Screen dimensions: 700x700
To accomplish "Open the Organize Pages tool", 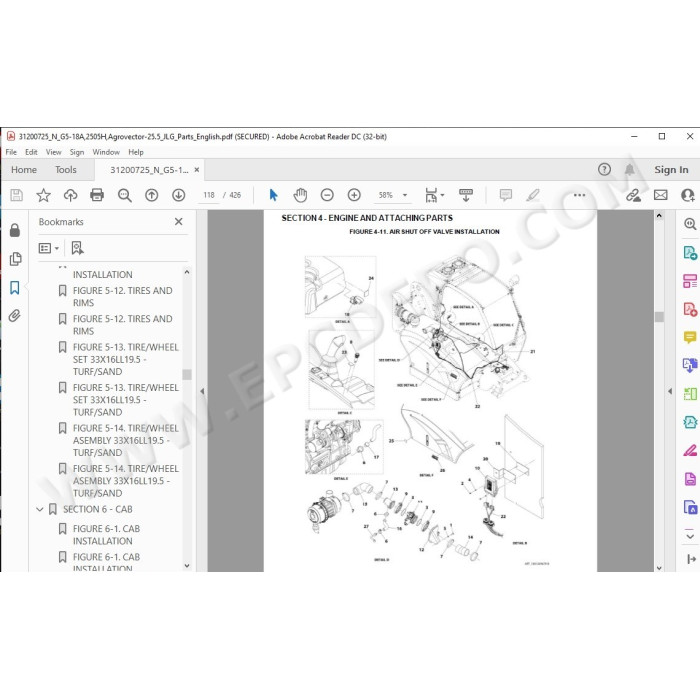I will [x=690, y=281].
